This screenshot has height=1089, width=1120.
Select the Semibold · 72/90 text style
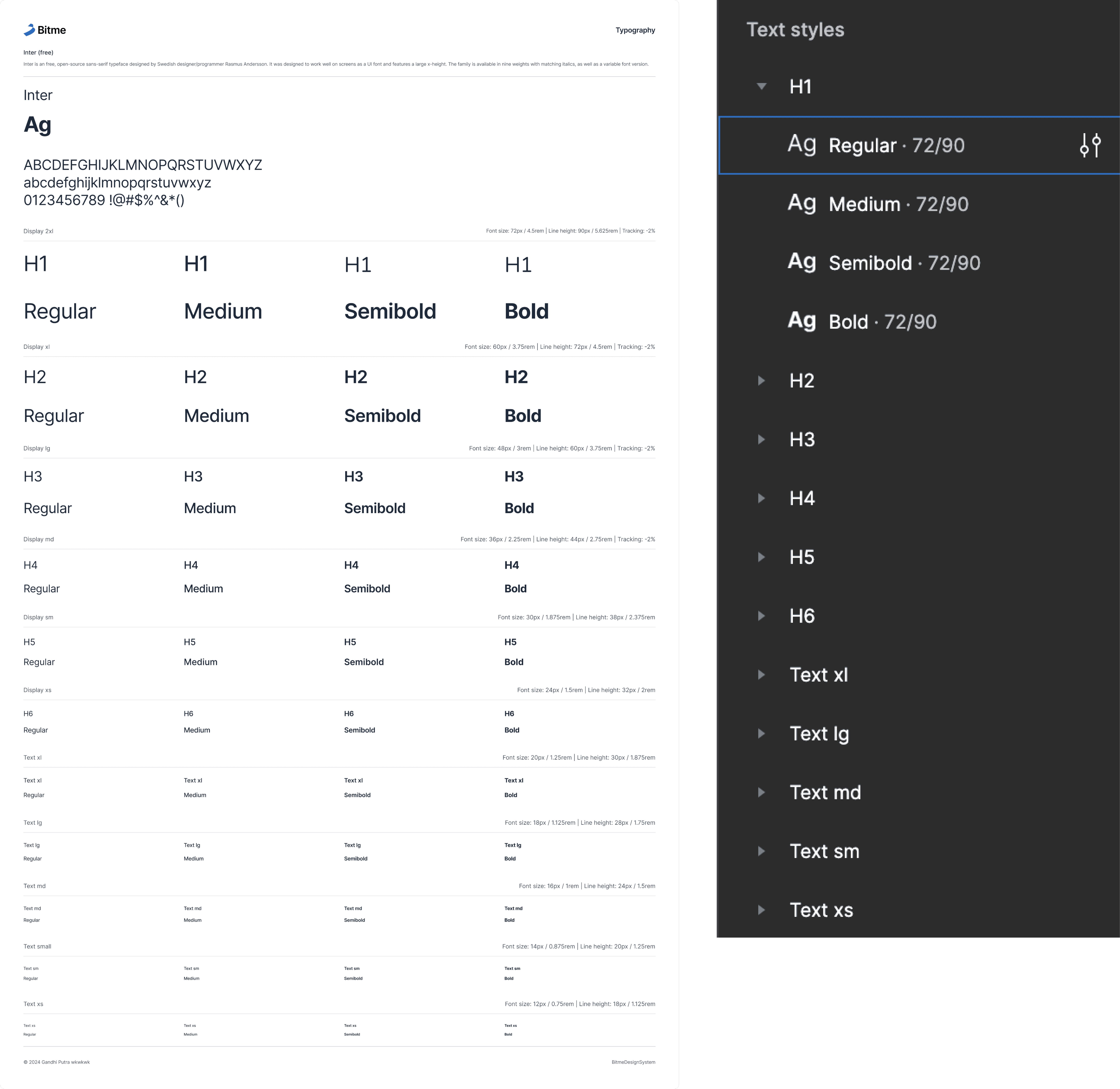point(904,263)
